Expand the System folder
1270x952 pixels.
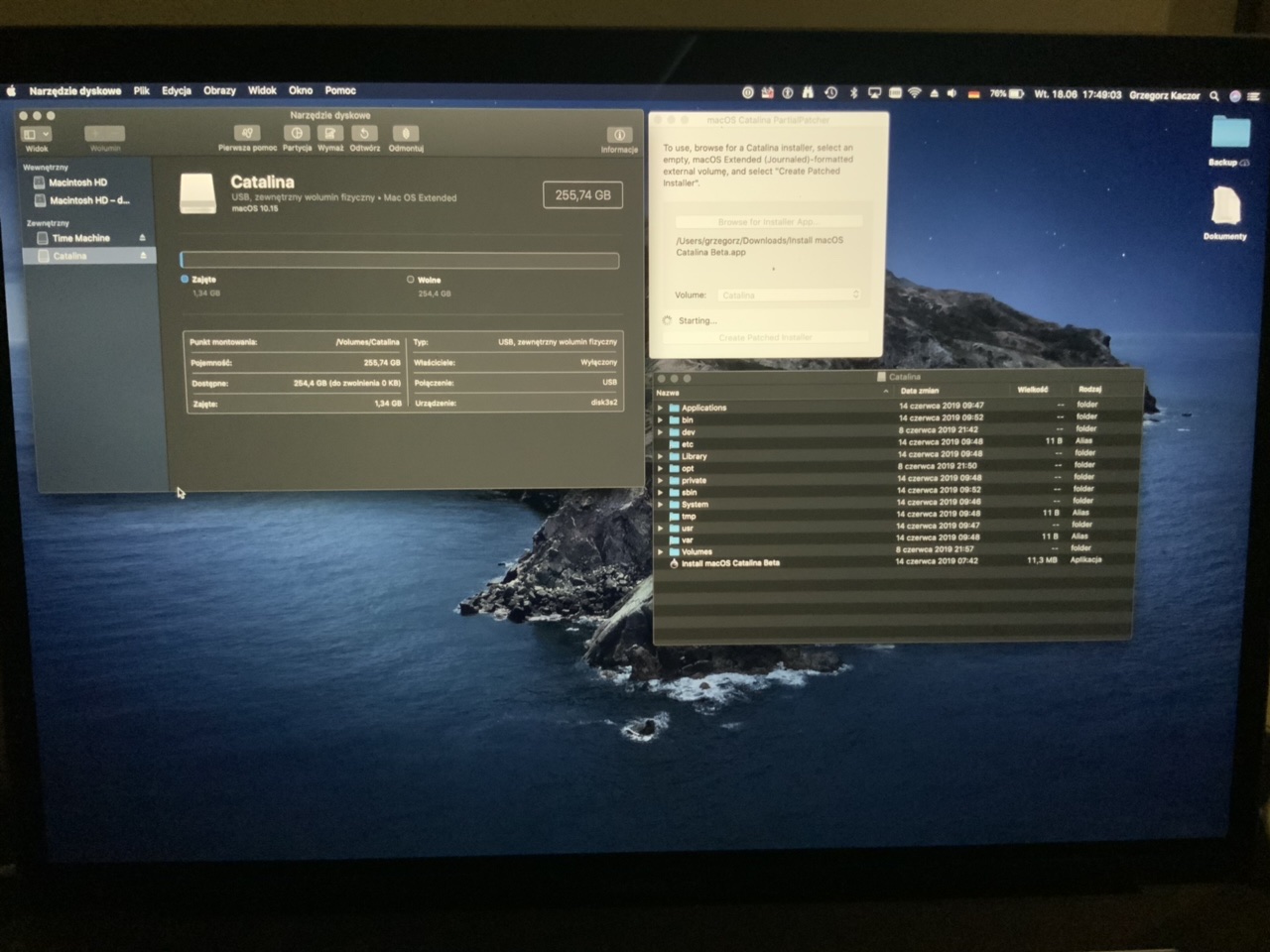pos(661,504)
